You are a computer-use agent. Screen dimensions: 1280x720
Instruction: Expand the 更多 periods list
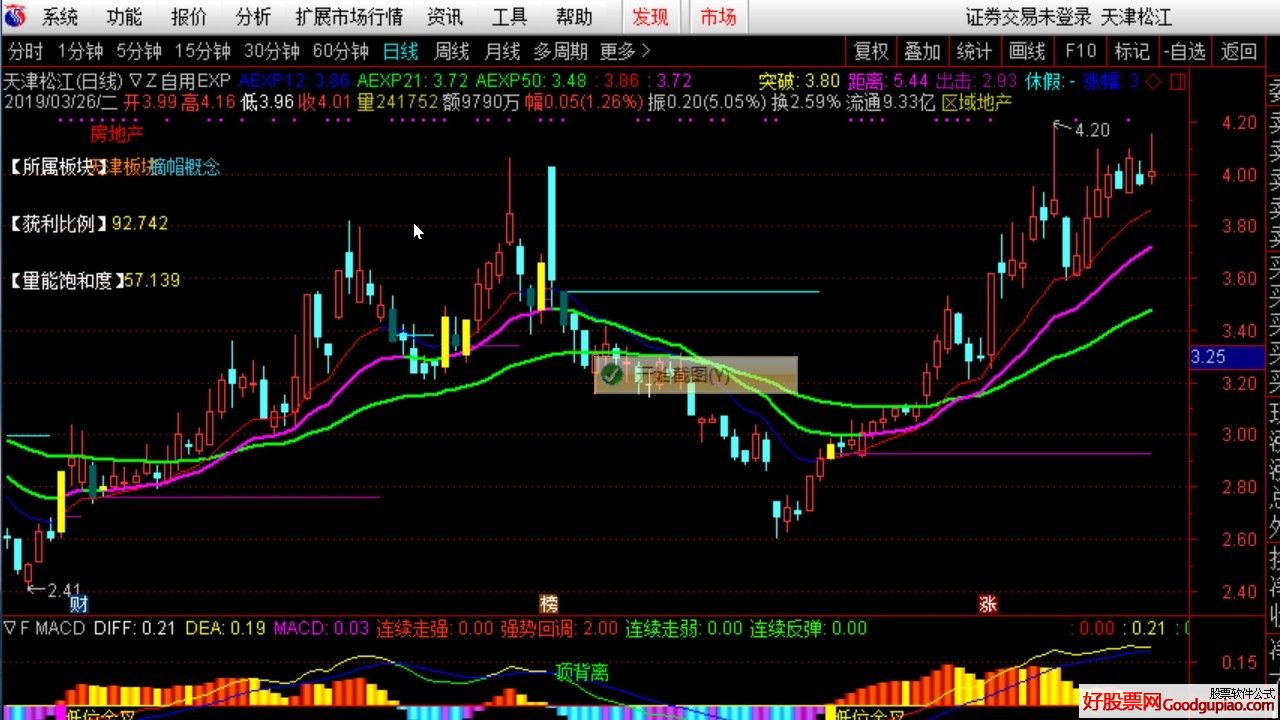click(x=625, y=51)
